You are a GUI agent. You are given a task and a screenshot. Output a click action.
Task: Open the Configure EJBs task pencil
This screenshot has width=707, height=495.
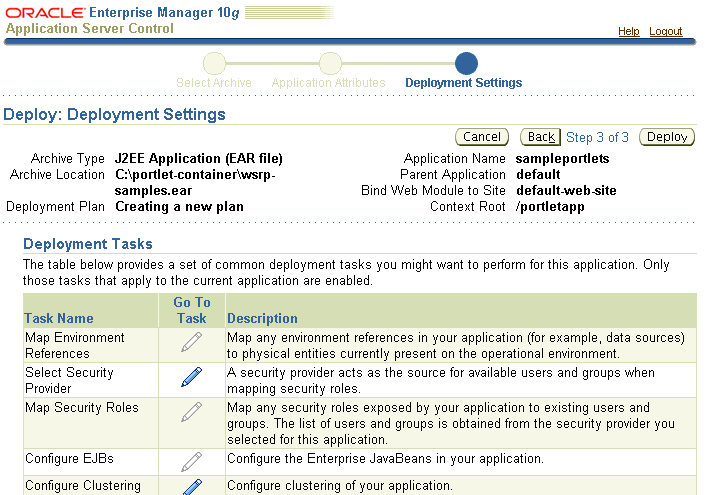click(x=192, y=462)
